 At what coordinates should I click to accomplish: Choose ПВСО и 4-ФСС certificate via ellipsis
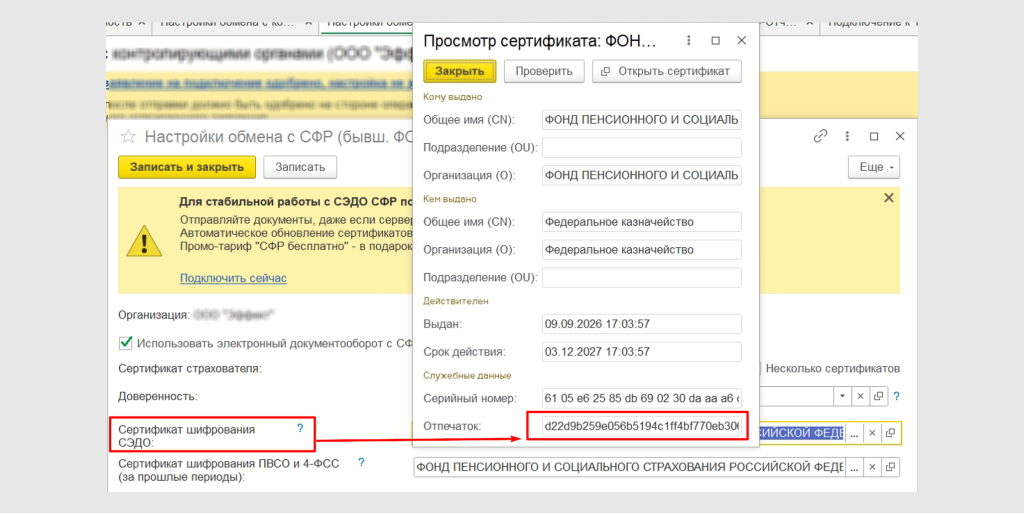854,468
